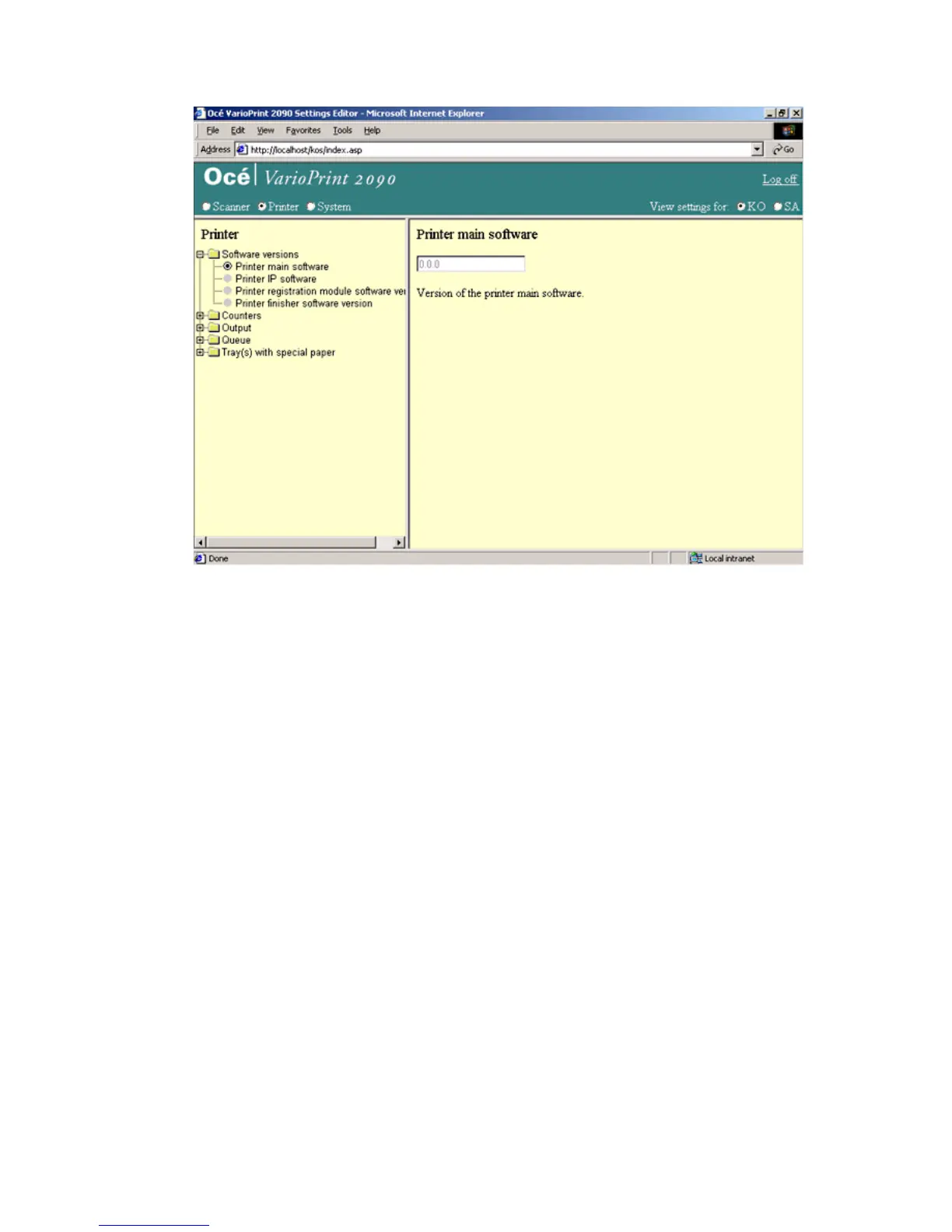Select the System radio button
Image resolution: width=952 pixels, height=1232 pixels.
310,207
